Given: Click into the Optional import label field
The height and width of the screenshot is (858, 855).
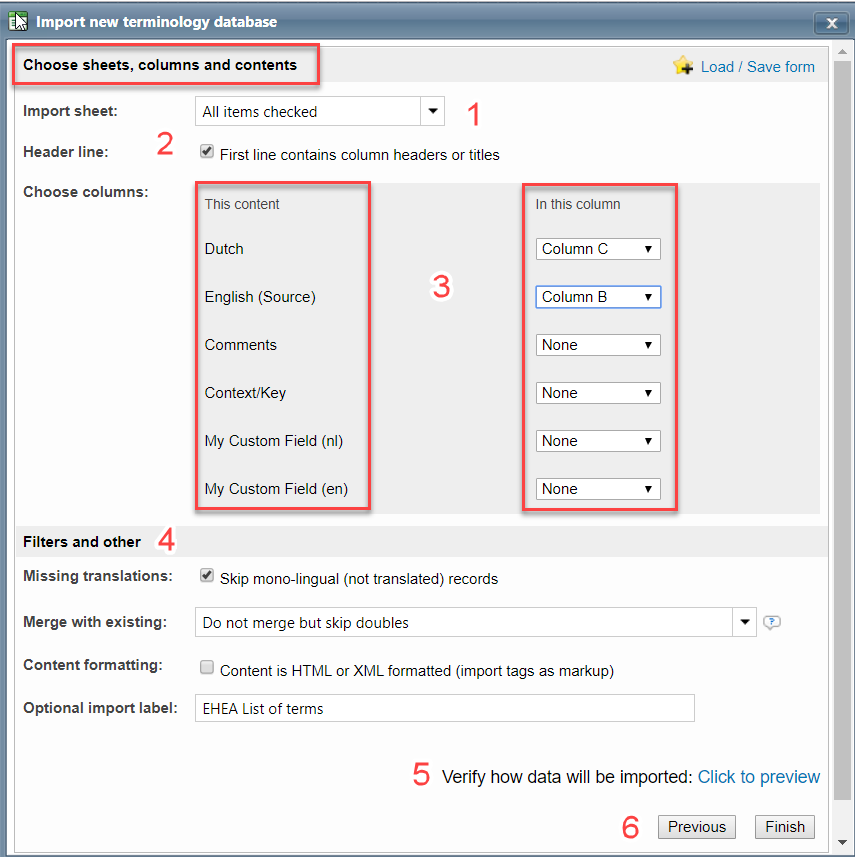Looking at the screenshot, I should click(444, 709).
